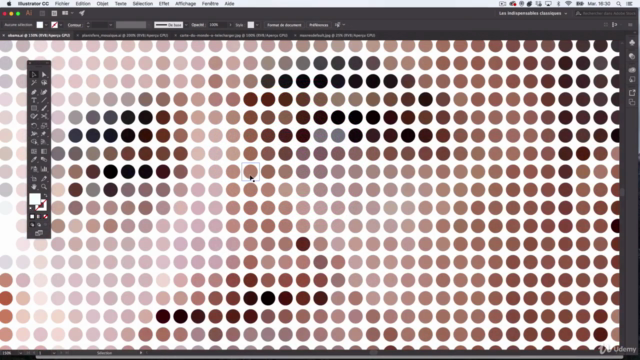Viewport: 640px width, 360px height.
Task: Switch to carte-du-monde-a-telecharger.jpg tab
Action: coord(233,36)
